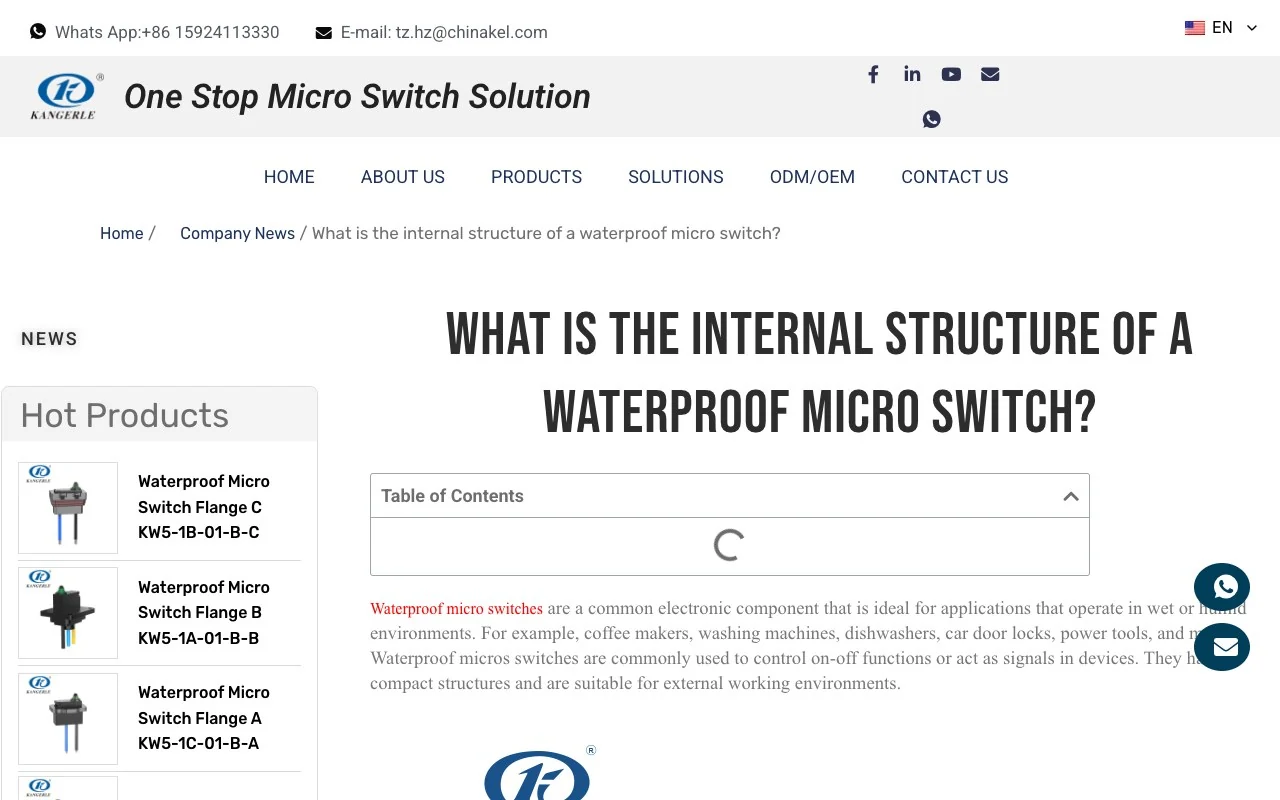The width and height of the screenshot is (1280, 800).
Task: Open the EN language dropdown arrow
Action: [x=1251, y=28]
